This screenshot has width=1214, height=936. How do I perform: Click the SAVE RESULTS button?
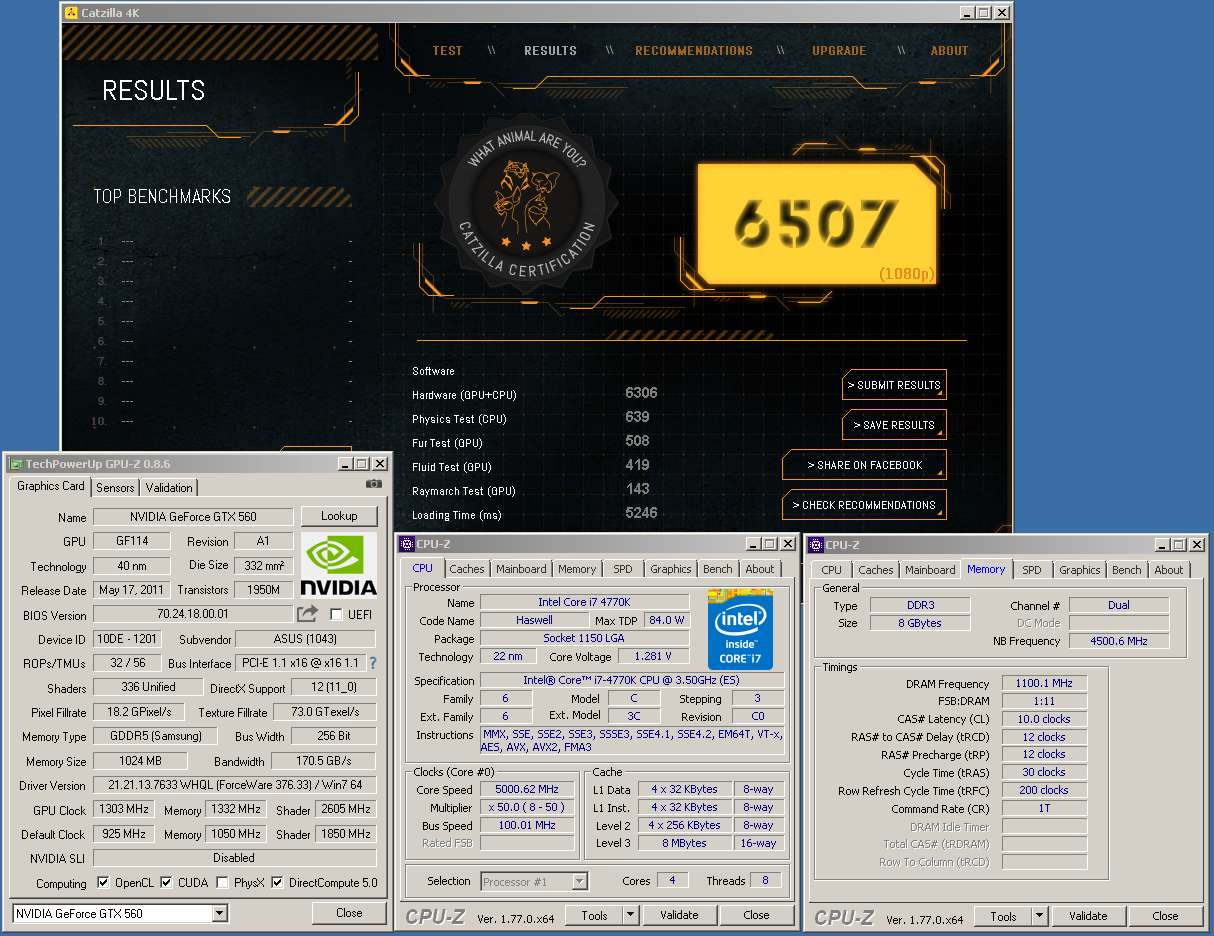click(894, 425)
